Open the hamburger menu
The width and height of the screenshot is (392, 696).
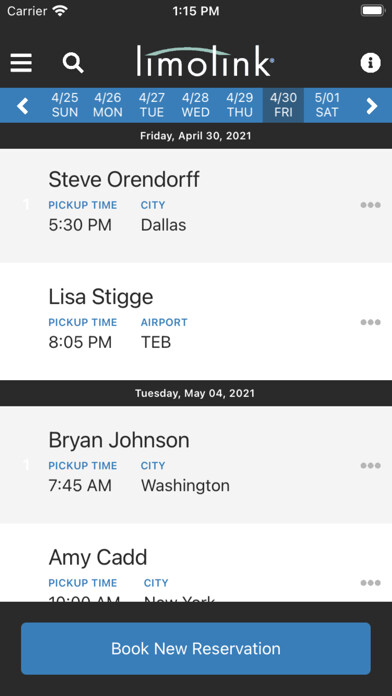[21, 63]
